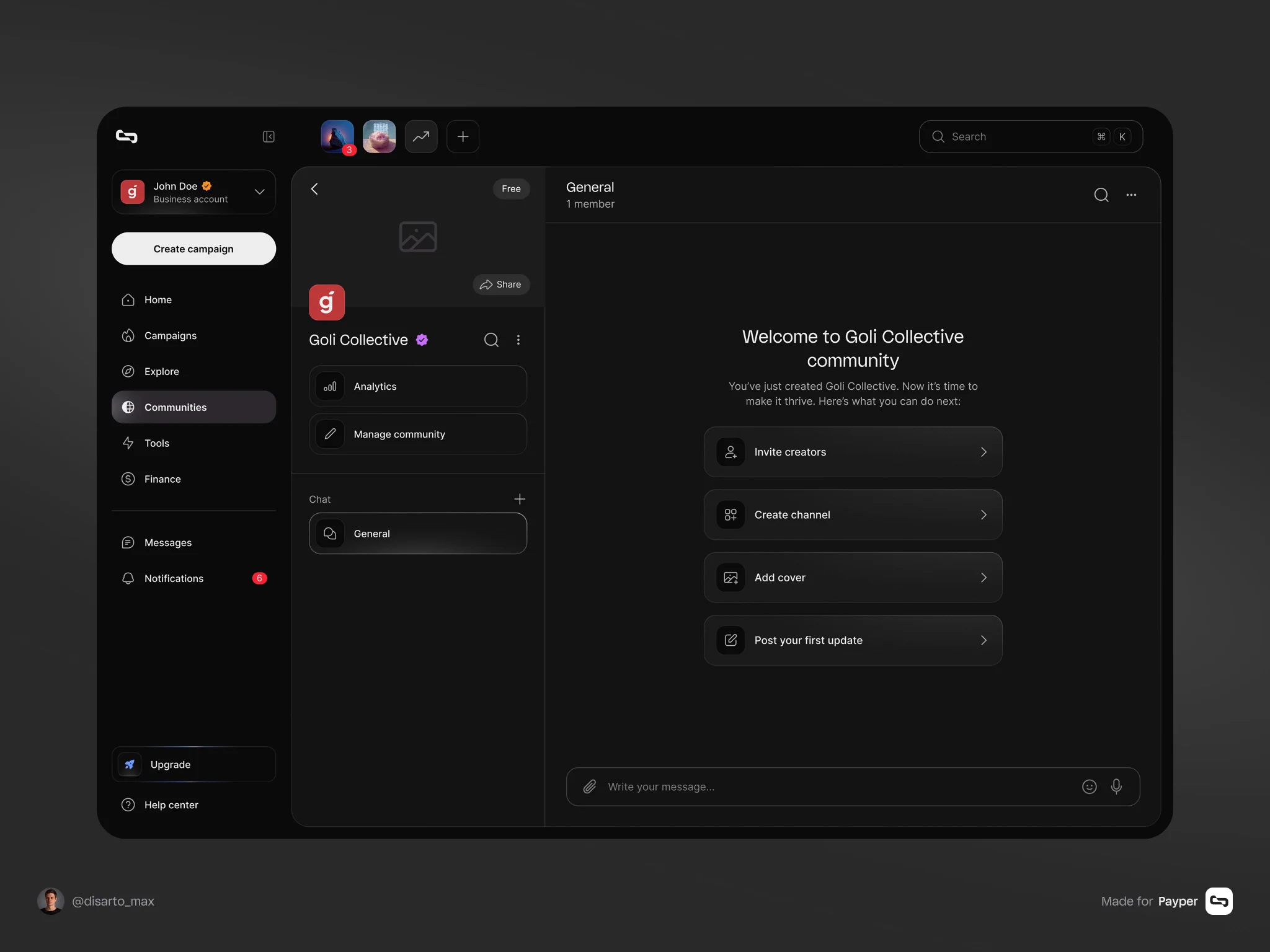Collapse the sidebar with the panel icon
Screen dimensions: 1270x952
tap(269, 136)
